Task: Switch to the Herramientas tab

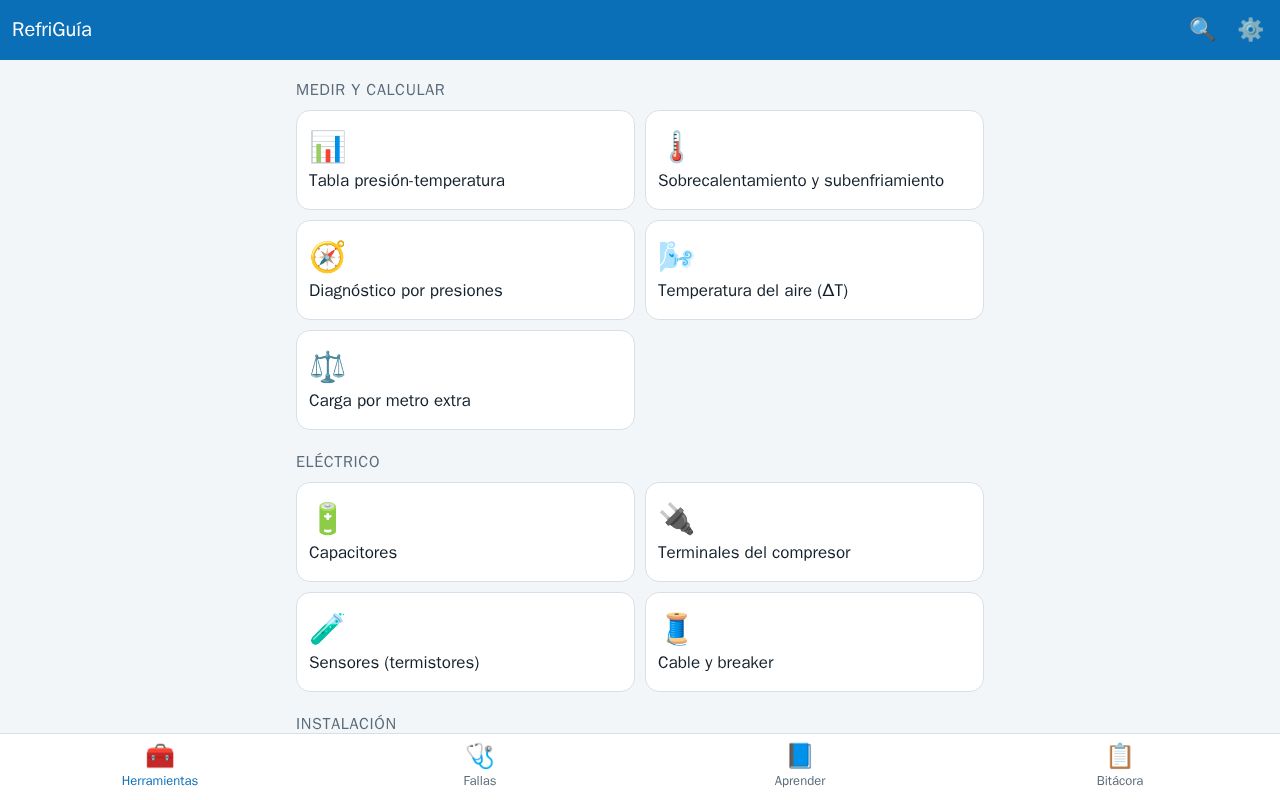Action: tap(160, 767)
